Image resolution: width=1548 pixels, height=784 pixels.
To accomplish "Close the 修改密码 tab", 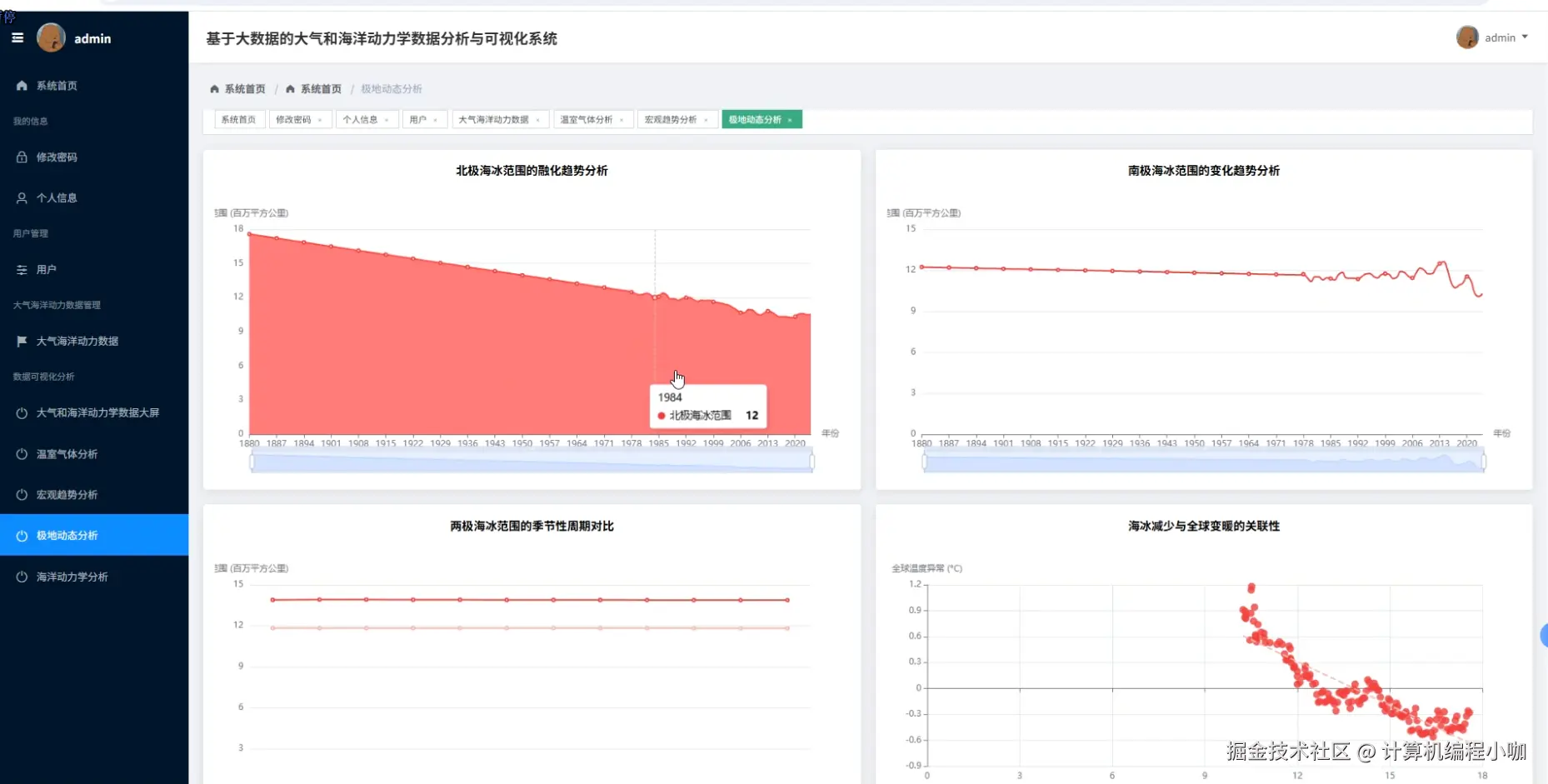I will (320, 120).
